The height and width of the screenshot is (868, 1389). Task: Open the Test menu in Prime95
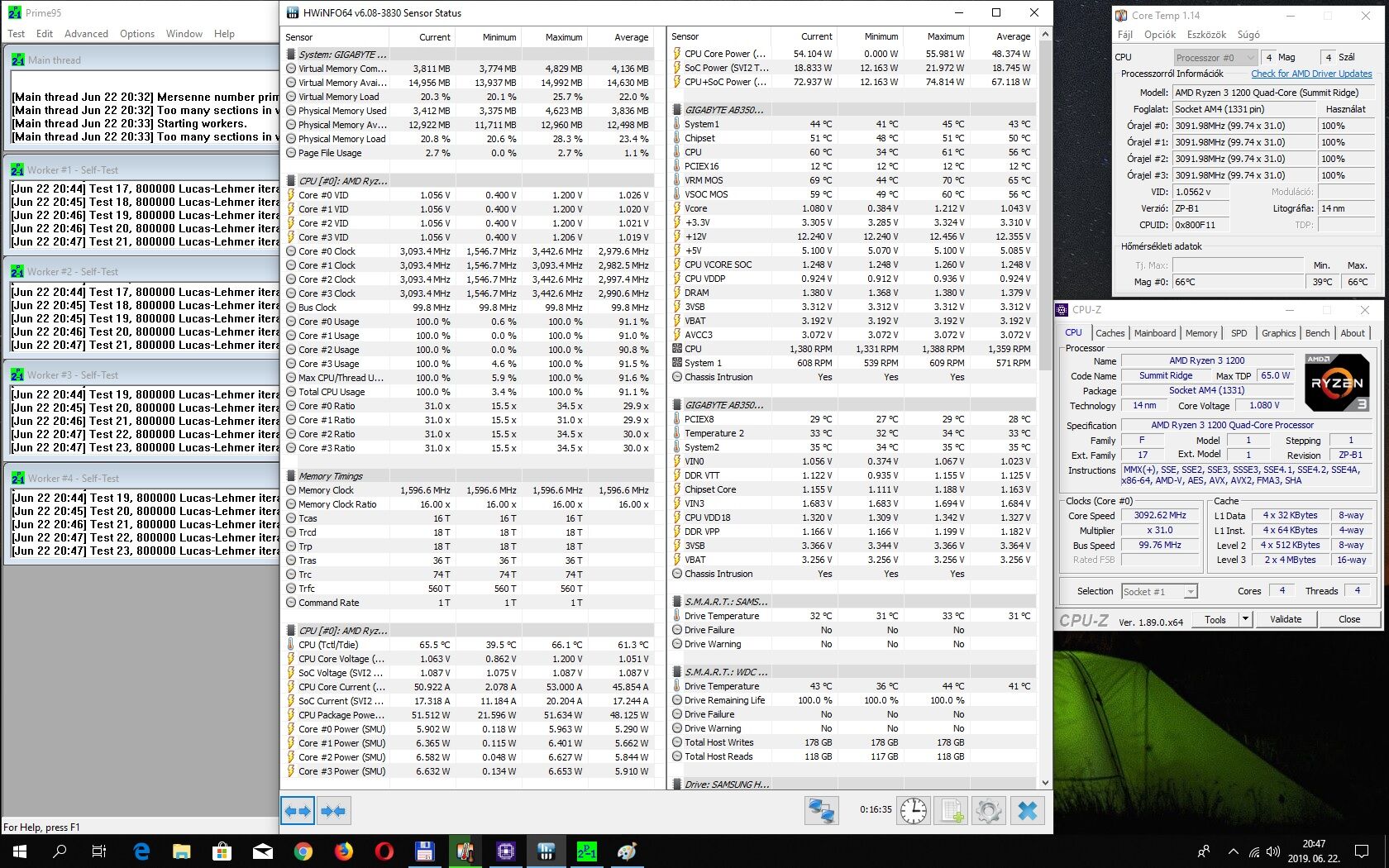17,34
